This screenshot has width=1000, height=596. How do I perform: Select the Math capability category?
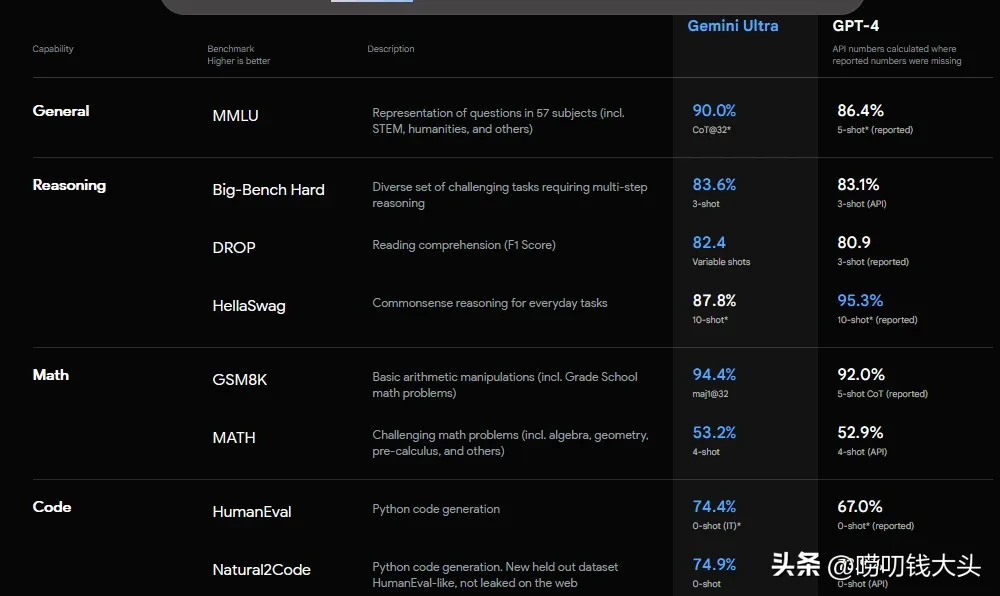(51, 375)
